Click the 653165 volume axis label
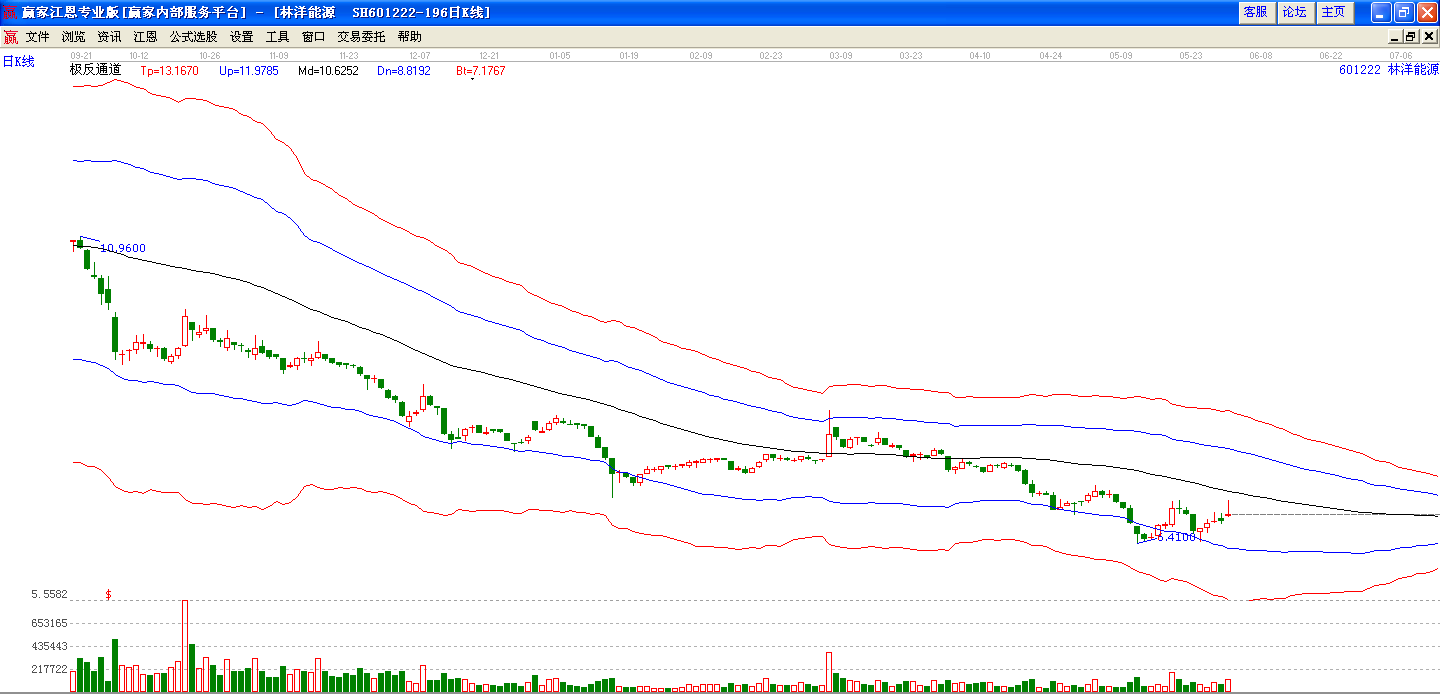Screen dimensions: 1440x694 pos(48,623)
